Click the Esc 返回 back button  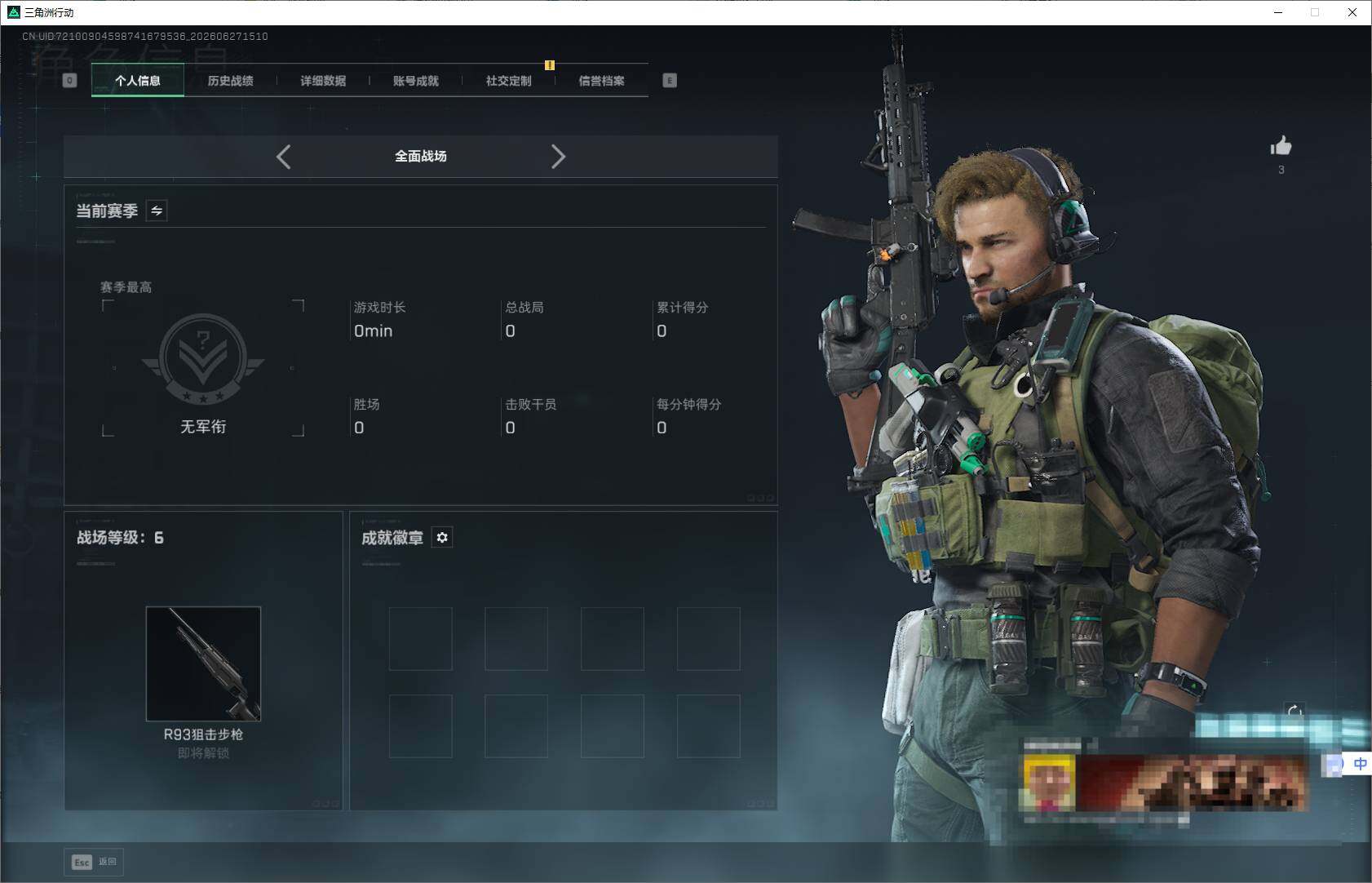94,862
